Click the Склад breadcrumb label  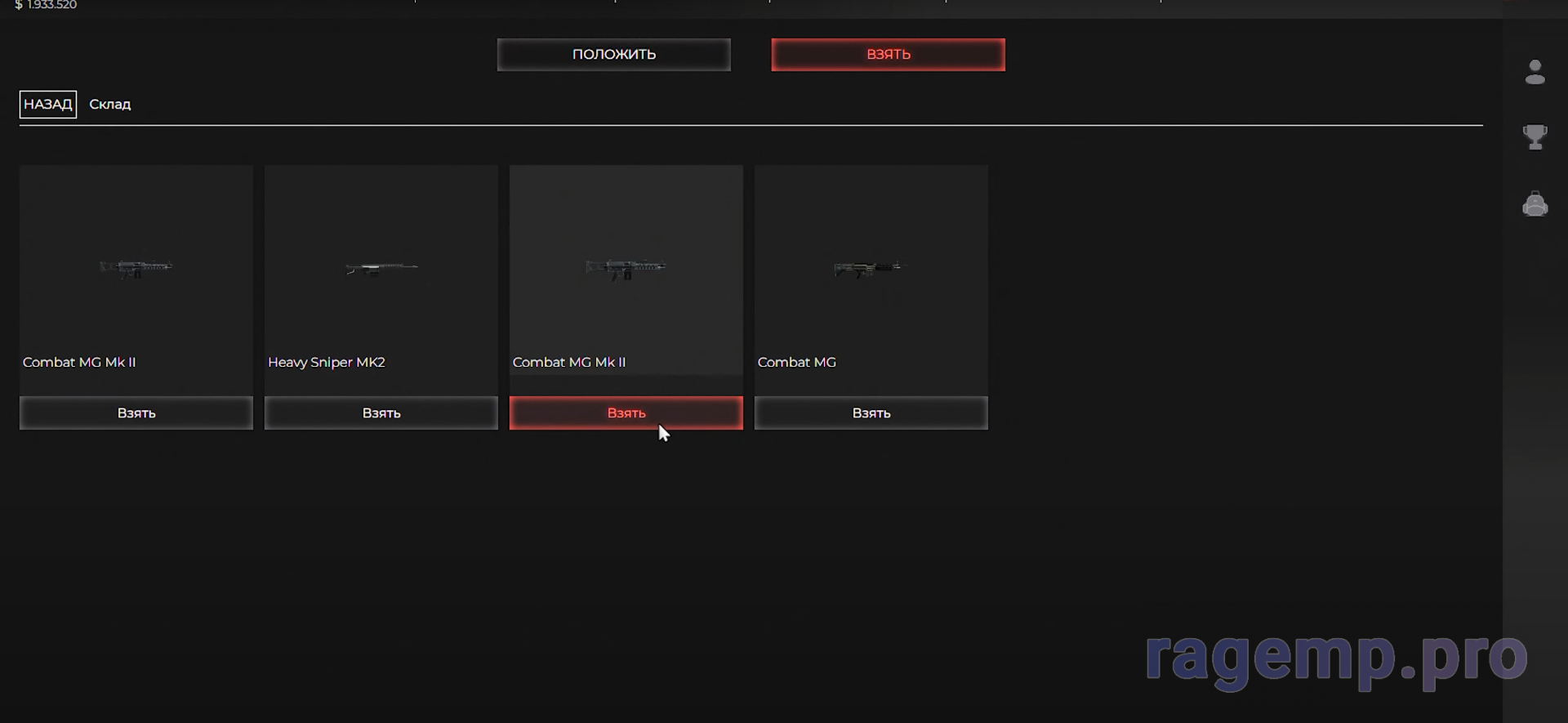(110, 105)
